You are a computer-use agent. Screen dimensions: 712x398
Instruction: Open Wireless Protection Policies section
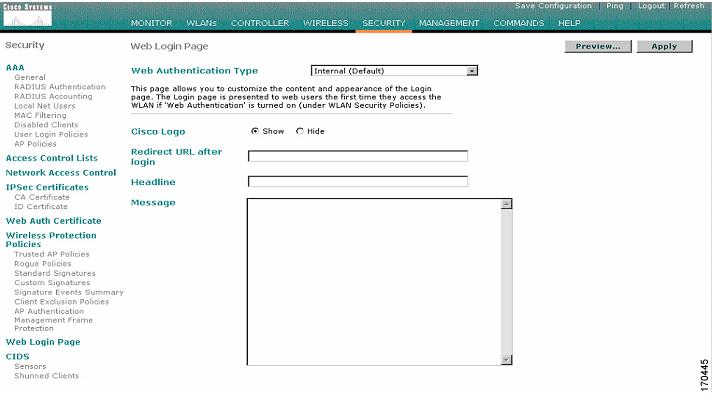[51, 239]
